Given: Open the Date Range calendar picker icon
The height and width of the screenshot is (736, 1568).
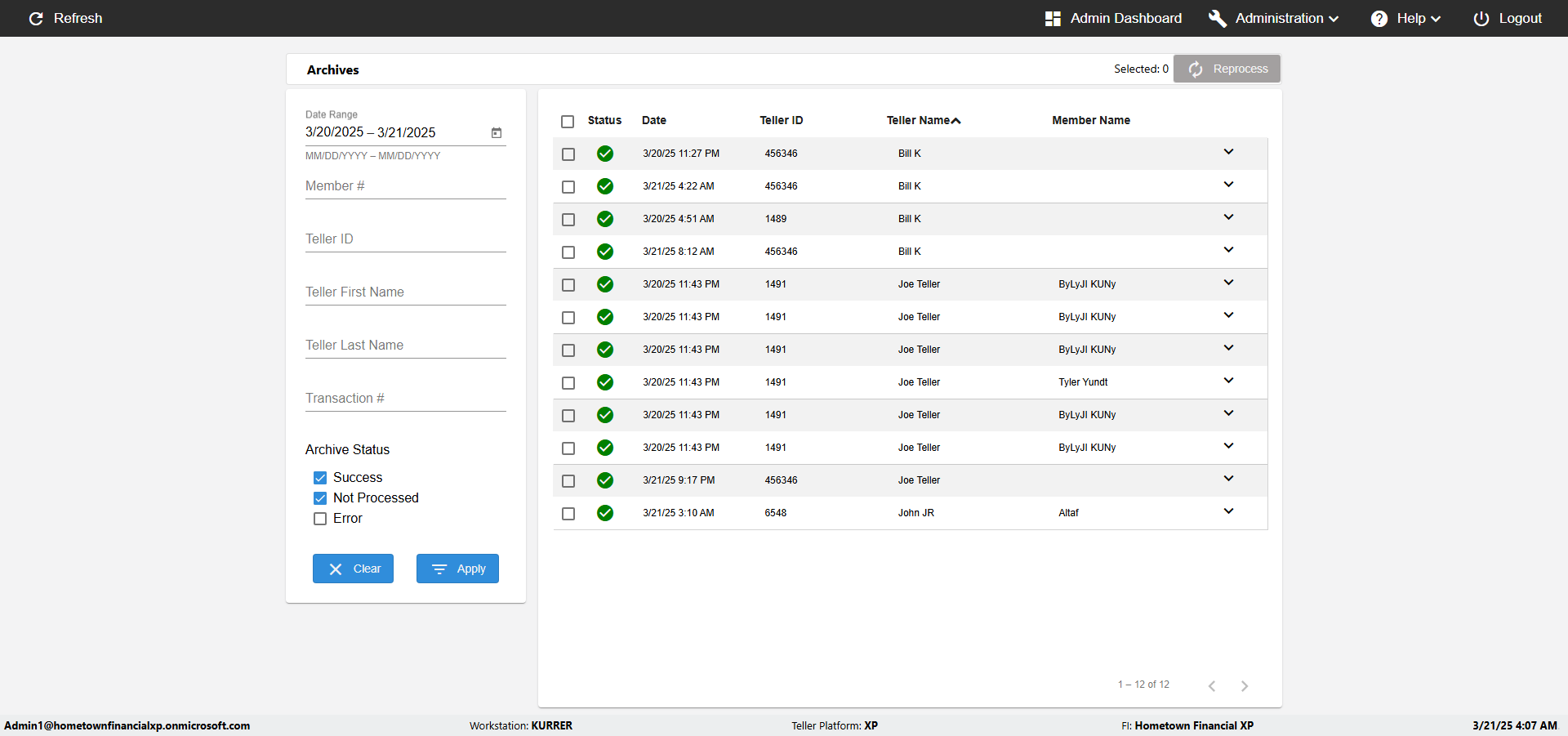Looking at the screenshot, I should 496,133.
